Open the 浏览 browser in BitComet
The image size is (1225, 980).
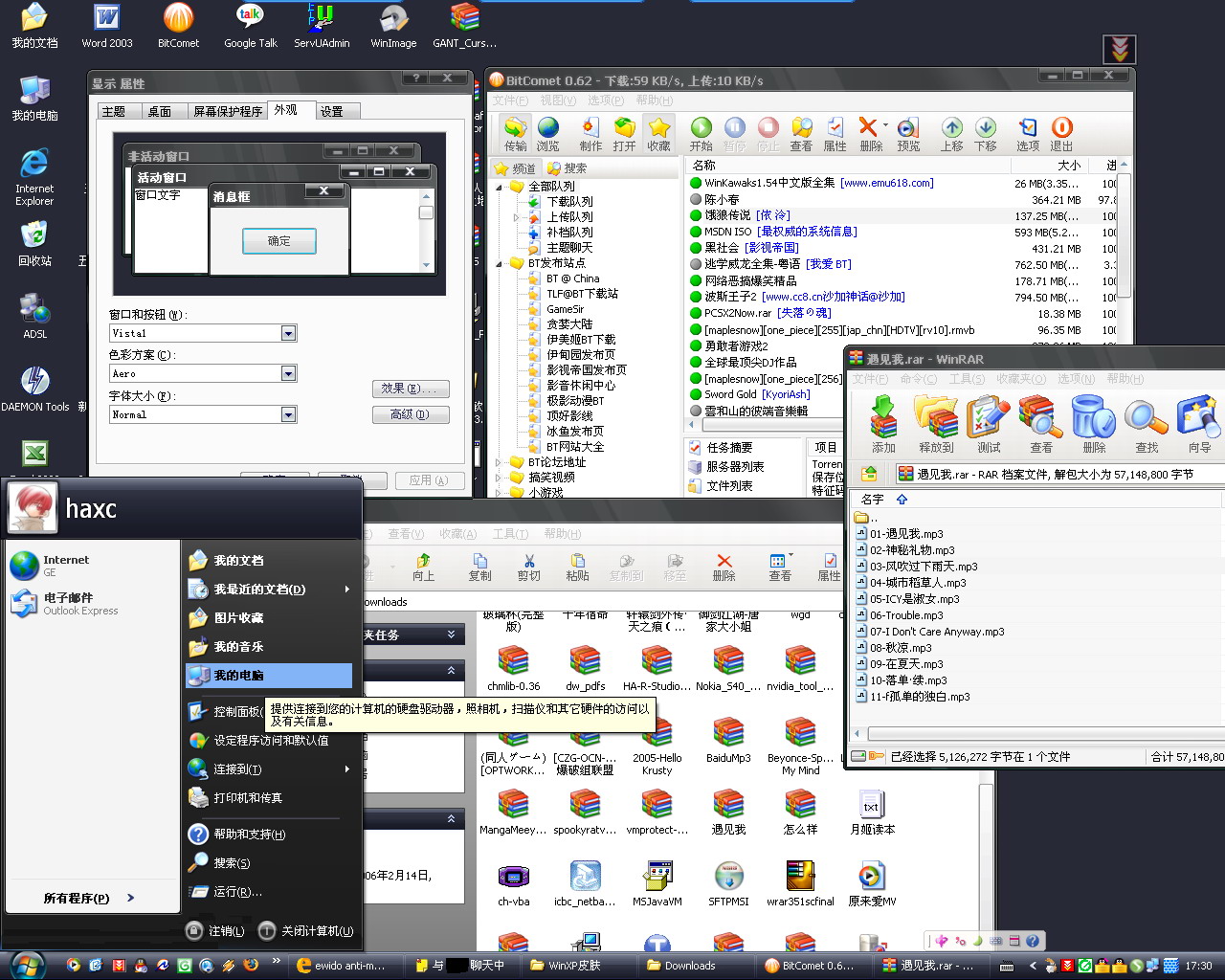tap(548, 134)
